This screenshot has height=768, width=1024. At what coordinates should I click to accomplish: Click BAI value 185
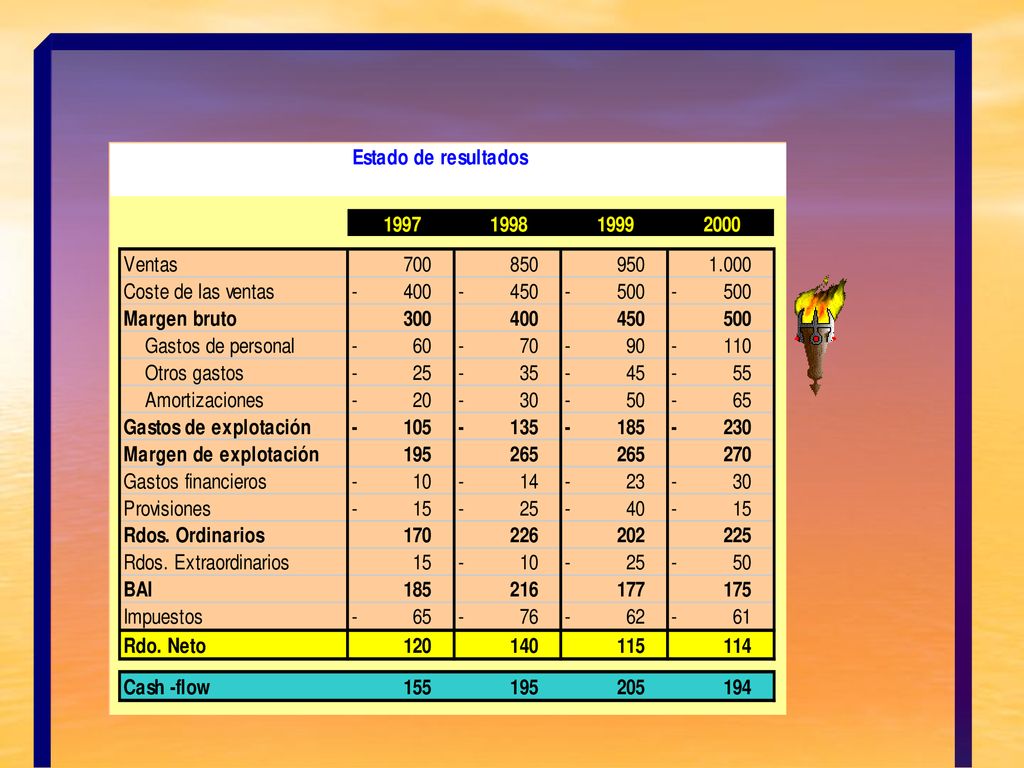point(417,590)
